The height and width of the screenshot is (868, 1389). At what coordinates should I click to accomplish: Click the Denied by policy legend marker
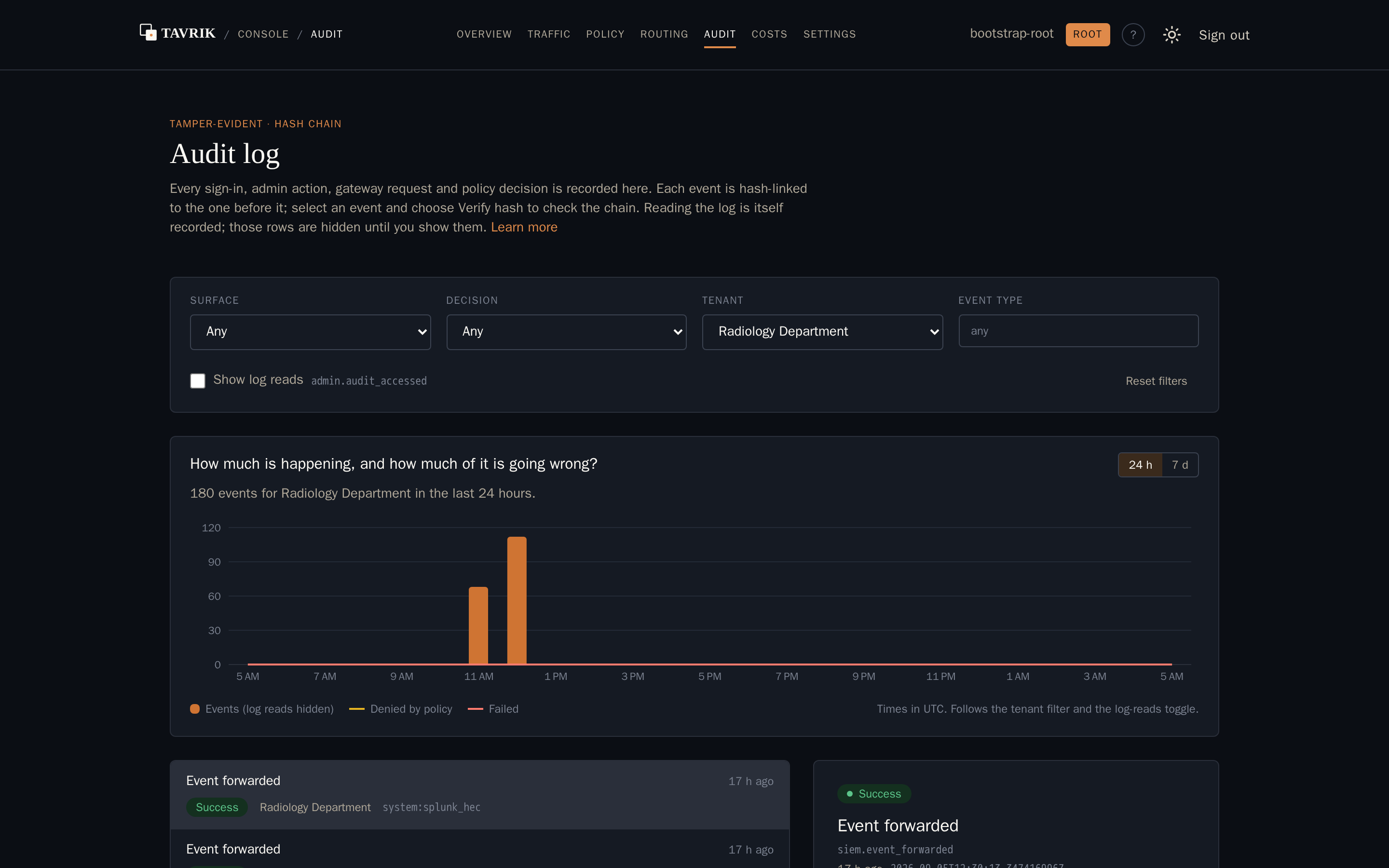356,709
